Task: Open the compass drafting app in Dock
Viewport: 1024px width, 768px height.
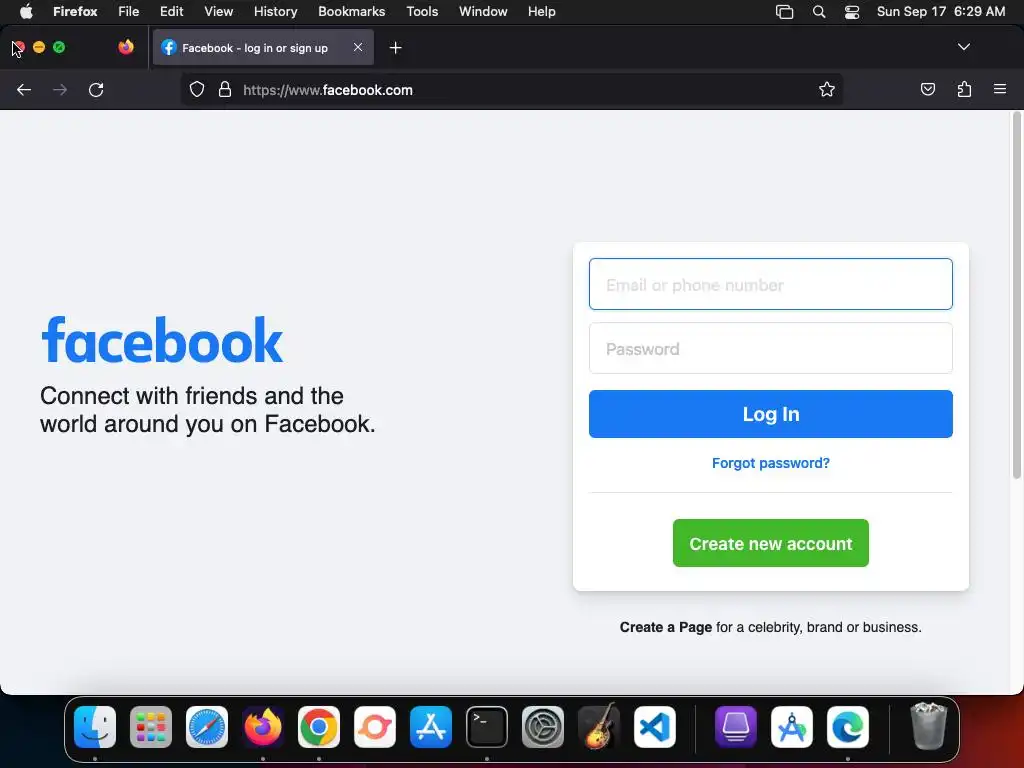Action: coord(792,727)
